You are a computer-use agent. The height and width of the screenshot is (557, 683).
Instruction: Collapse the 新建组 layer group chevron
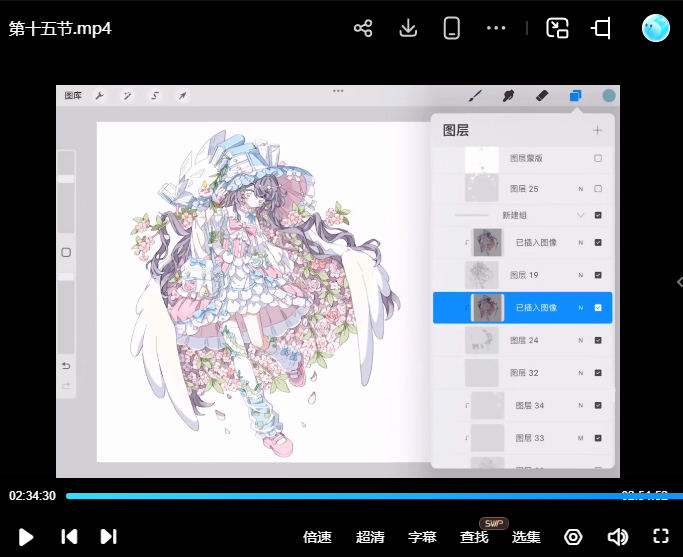[x=580, y=215]
